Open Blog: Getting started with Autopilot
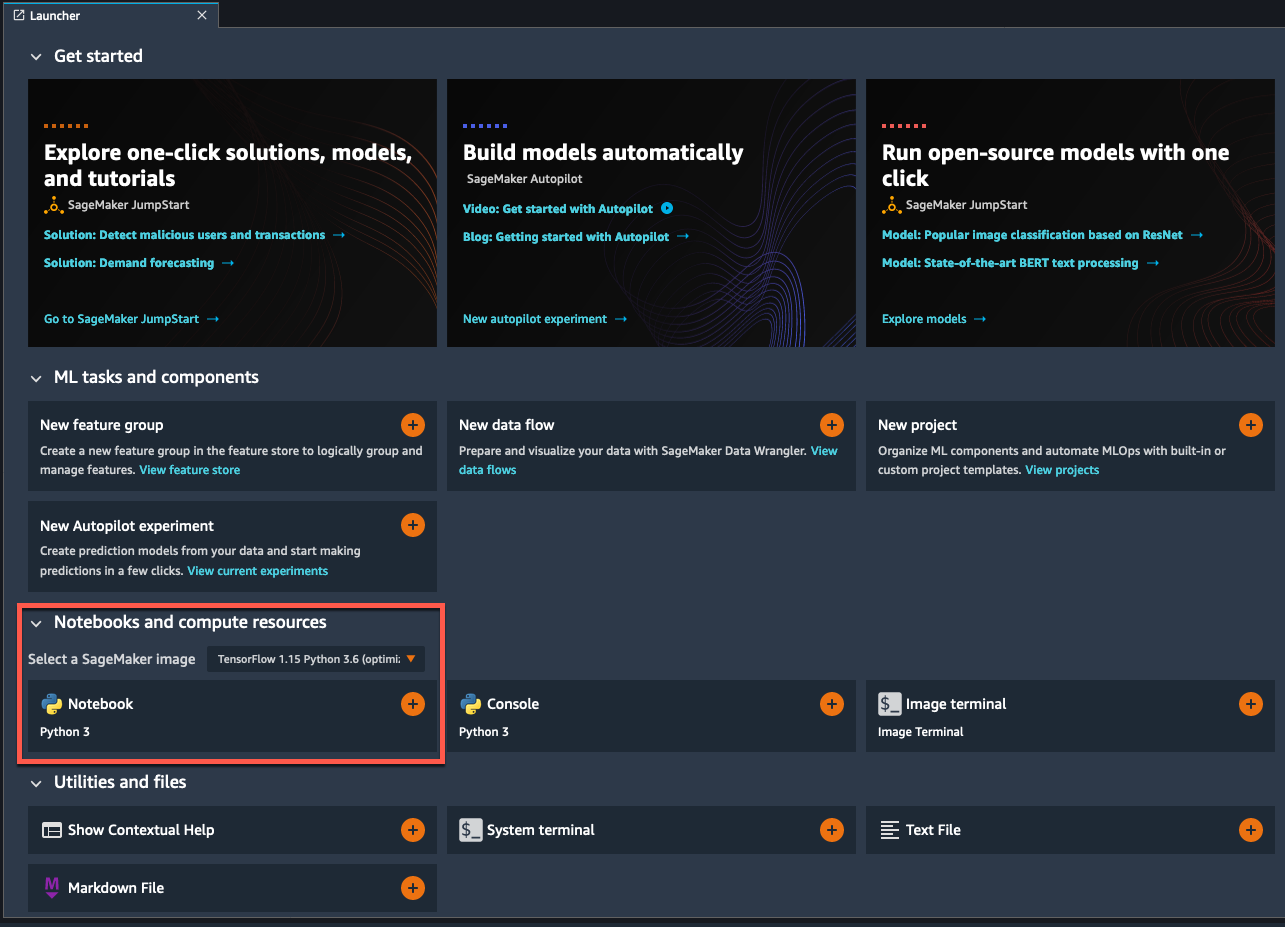This screenshot has height=927, width=1285. pyautogui.click(x=576, y=237)
